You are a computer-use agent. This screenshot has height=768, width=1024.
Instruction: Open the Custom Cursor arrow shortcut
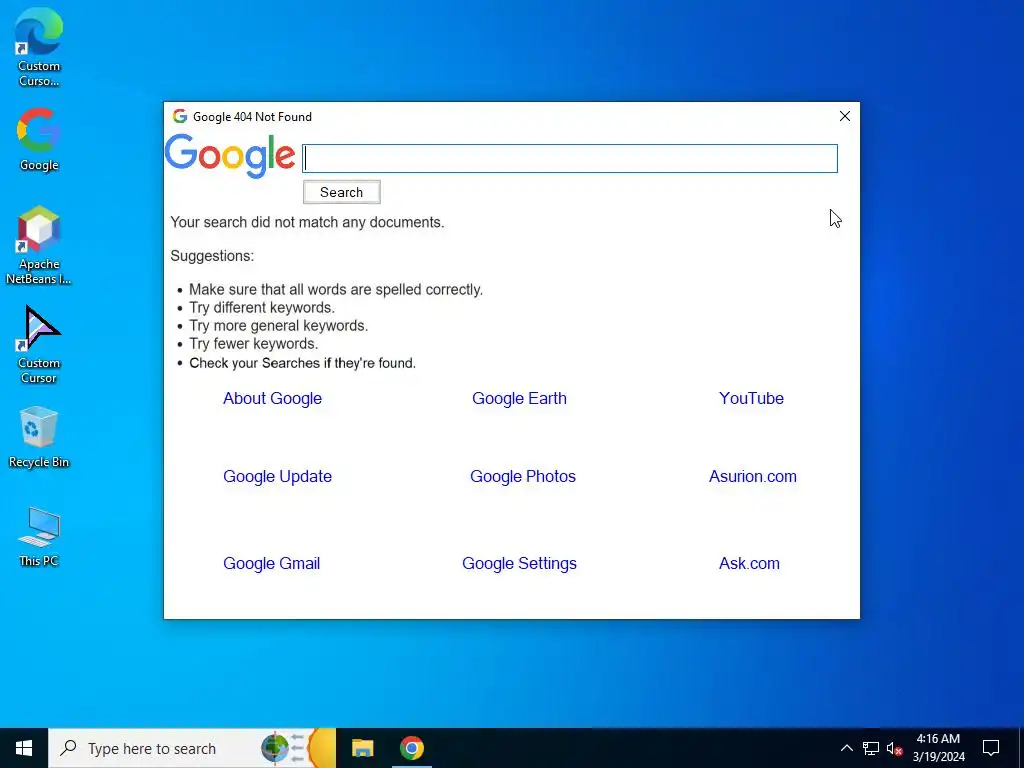point(39,344)
